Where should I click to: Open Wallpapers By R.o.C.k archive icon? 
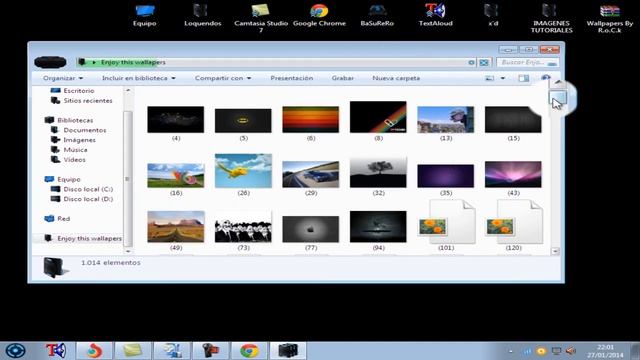[x=610, y=18]
